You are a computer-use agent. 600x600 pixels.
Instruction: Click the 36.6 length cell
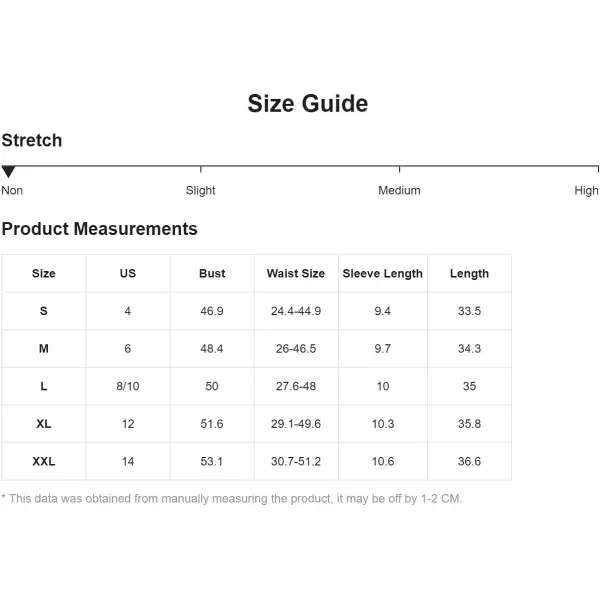coord(470,461)
